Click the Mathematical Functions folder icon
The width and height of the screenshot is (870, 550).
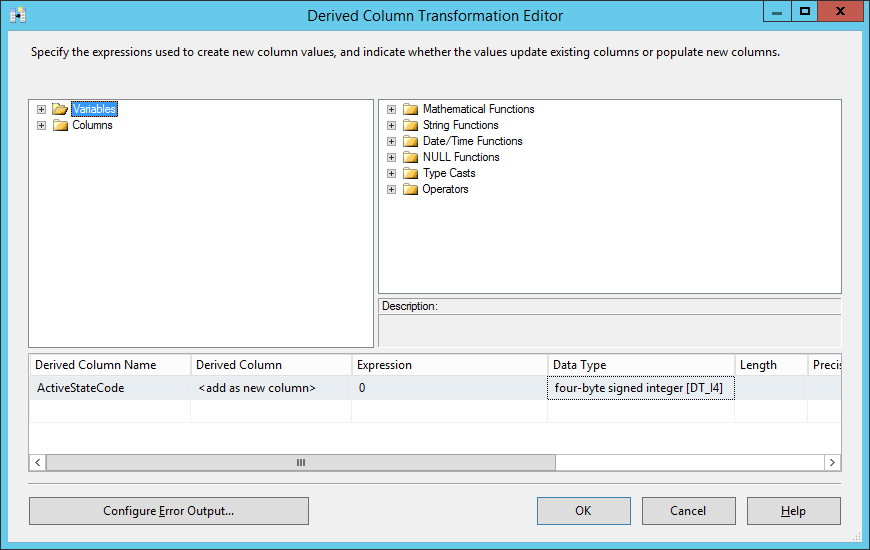click(x=411, y=109)
